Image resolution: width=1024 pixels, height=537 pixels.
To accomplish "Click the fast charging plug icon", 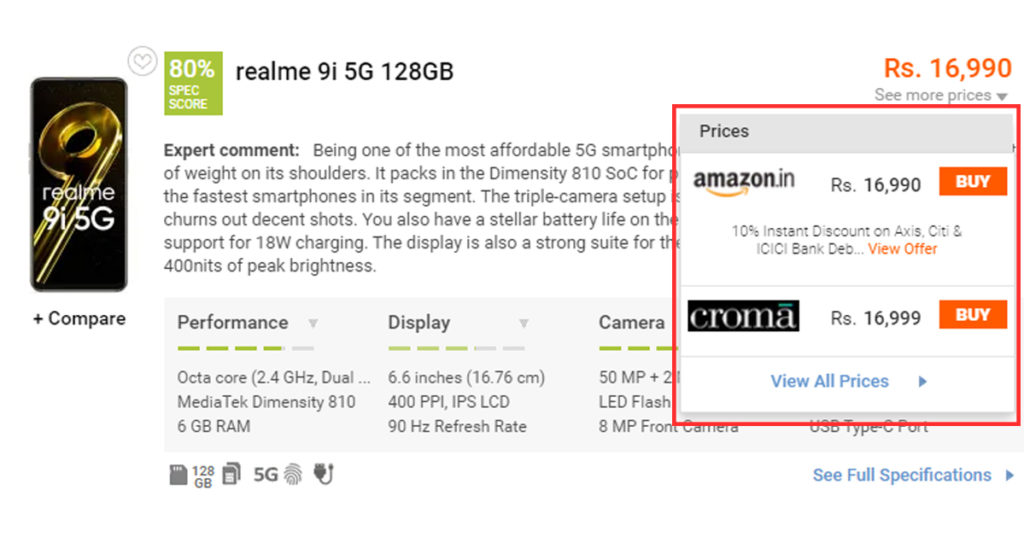I will coord(322,474).
